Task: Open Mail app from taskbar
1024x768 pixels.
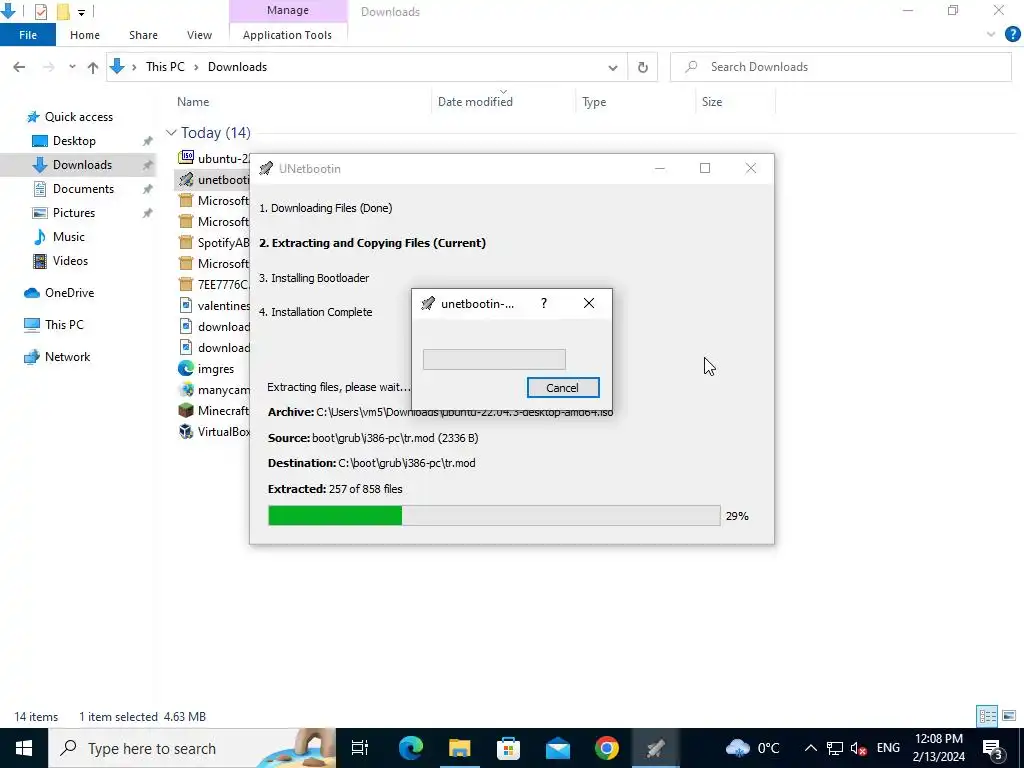Action: 558,748
